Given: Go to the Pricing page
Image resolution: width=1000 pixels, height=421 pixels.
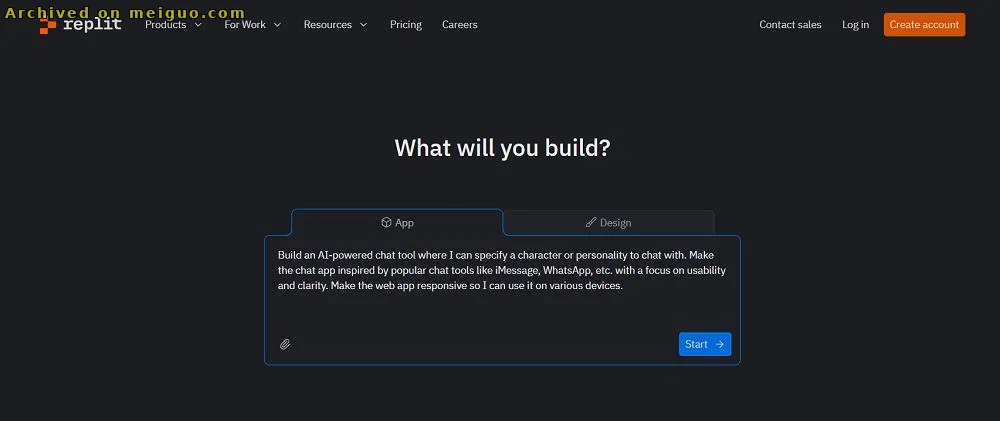Looking at the screenshot, I should [406, 25].
